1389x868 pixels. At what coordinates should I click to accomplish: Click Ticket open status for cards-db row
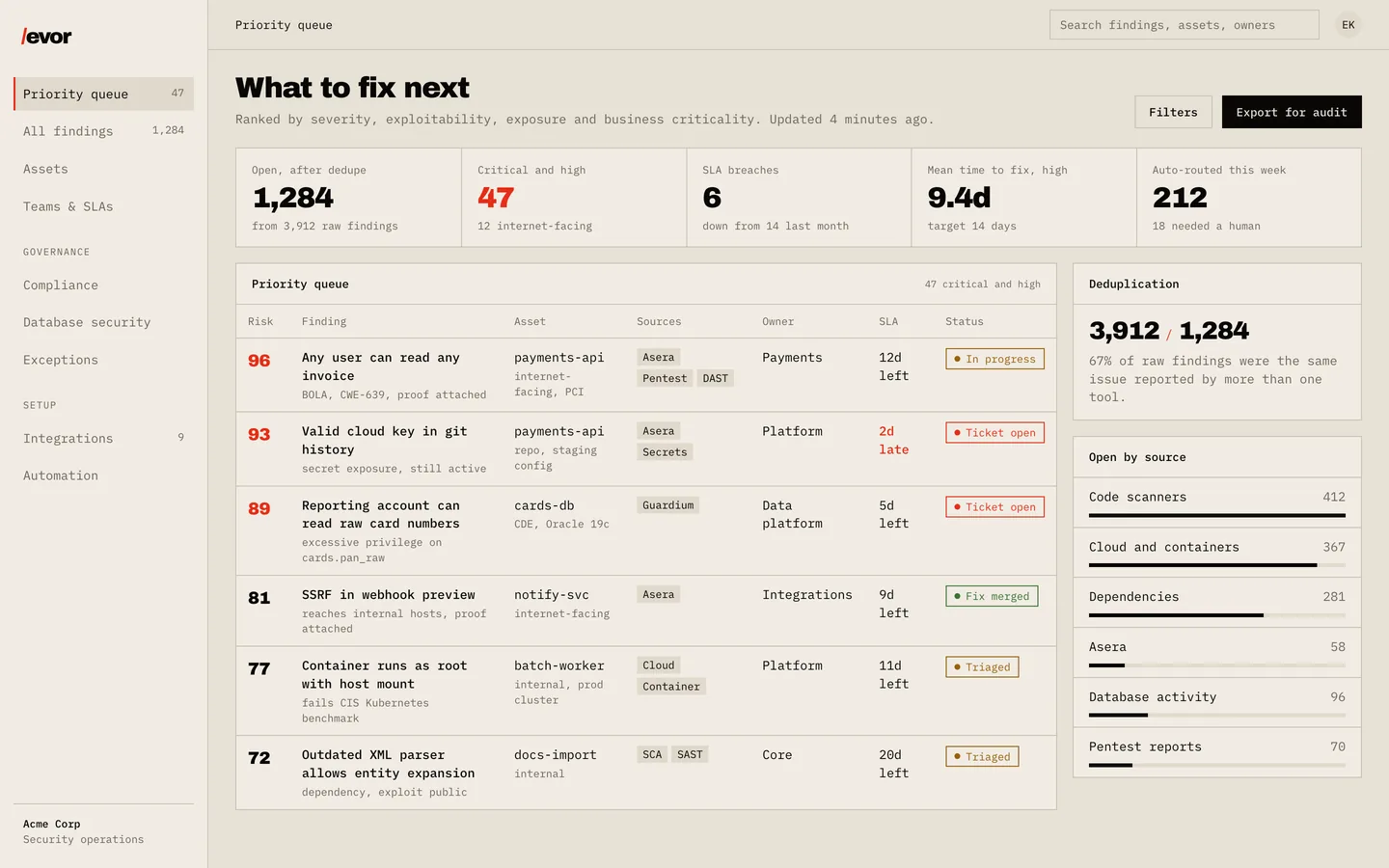[994, 507]
